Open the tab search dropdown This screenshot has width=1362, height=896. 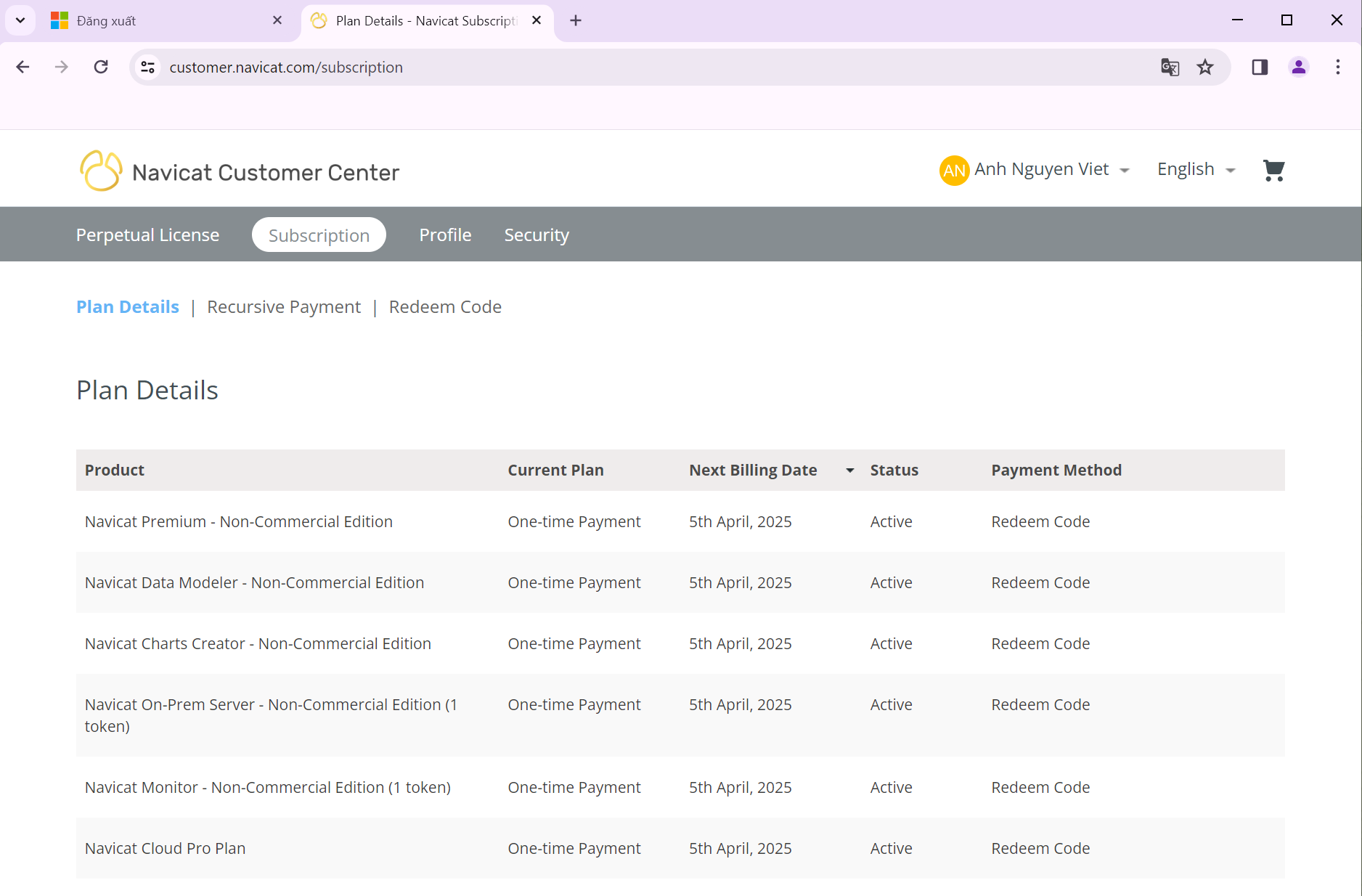pos(20,20)
